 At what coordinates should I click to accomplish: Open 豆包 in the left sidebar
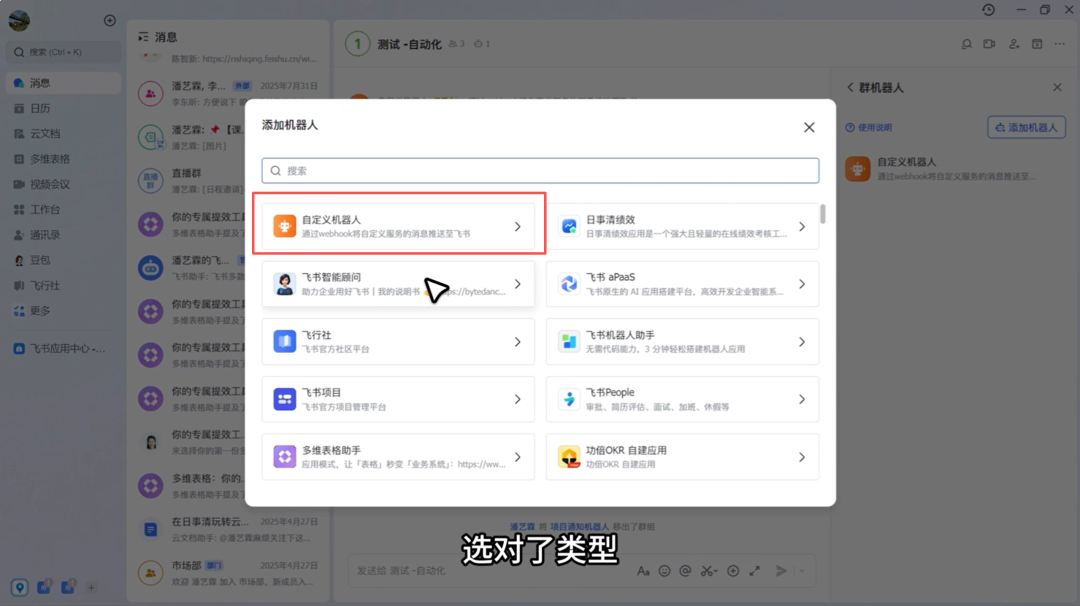63,260
